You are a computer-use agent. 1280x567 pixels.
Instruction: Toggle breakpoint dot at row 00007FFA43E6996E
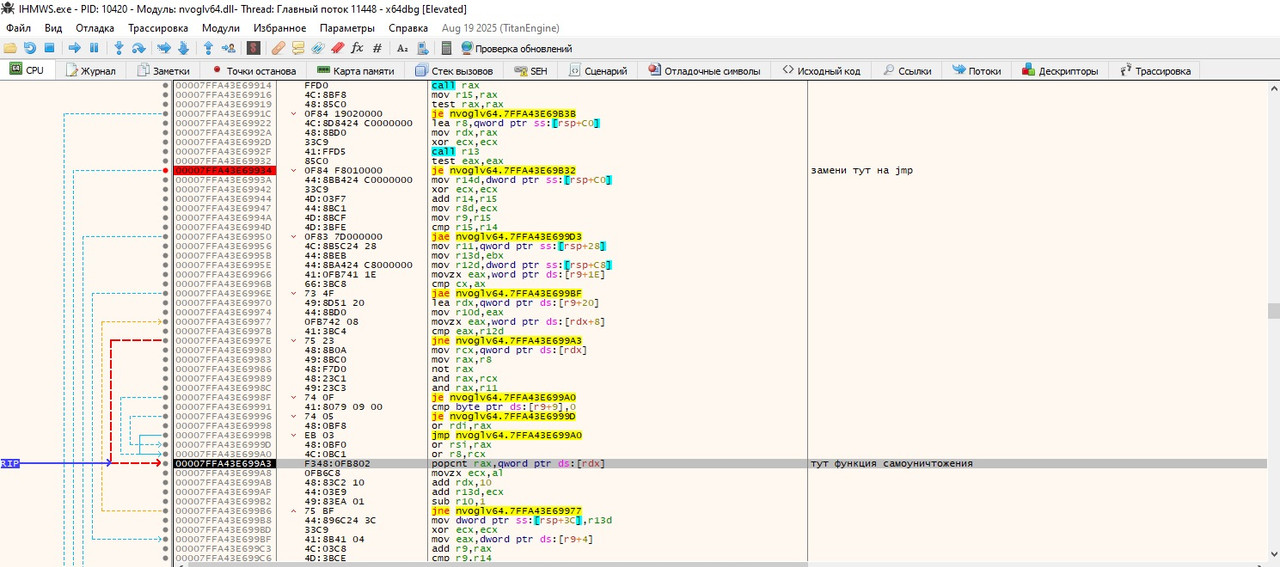click(166, 293)
